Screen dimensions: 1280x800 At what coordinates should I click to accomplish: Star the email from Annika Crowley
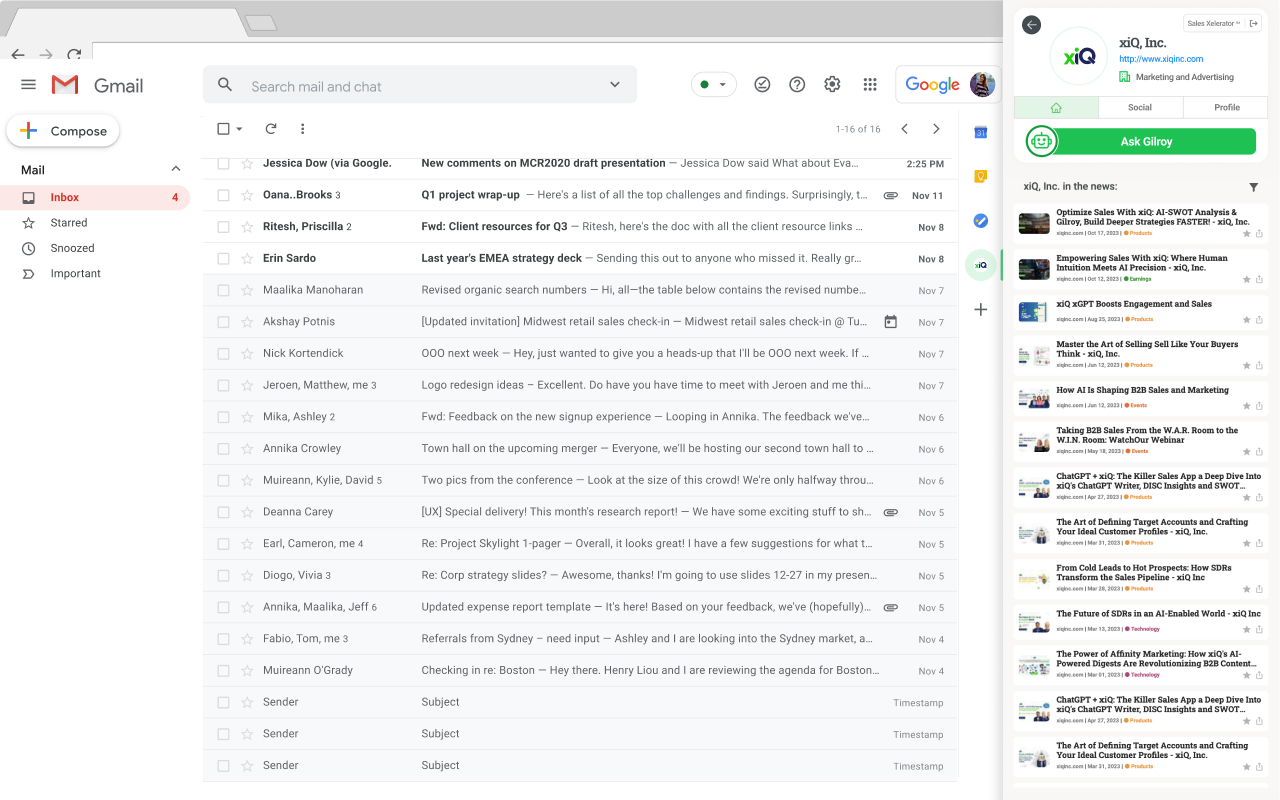(246, 448)
